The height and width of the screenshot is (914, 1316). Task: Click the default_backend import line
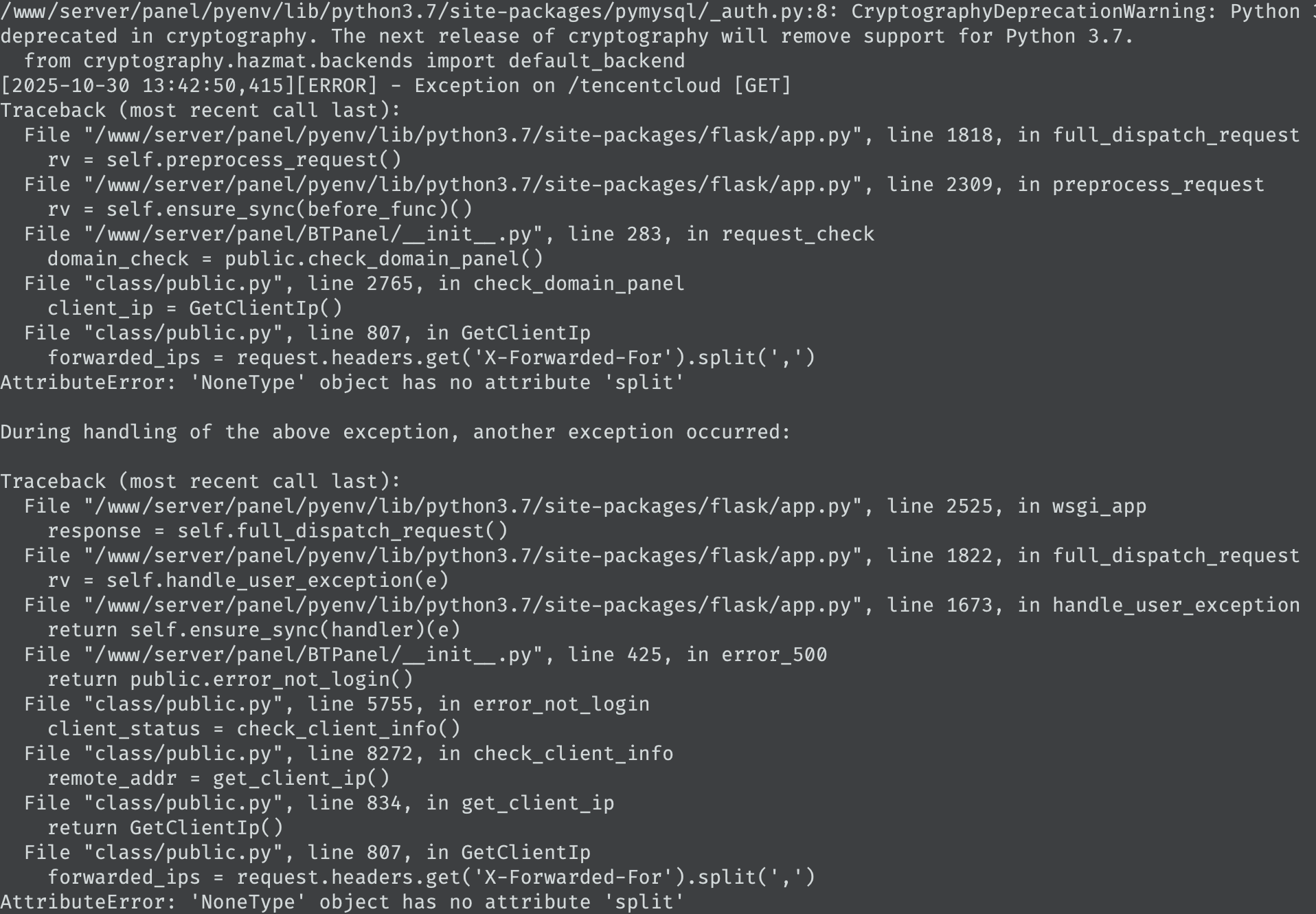click(x=354, y=61)
